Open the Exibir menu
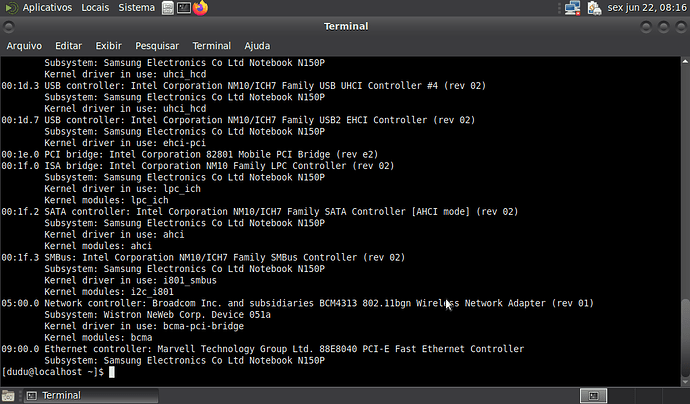690x404 pixels. coord(108,46)
